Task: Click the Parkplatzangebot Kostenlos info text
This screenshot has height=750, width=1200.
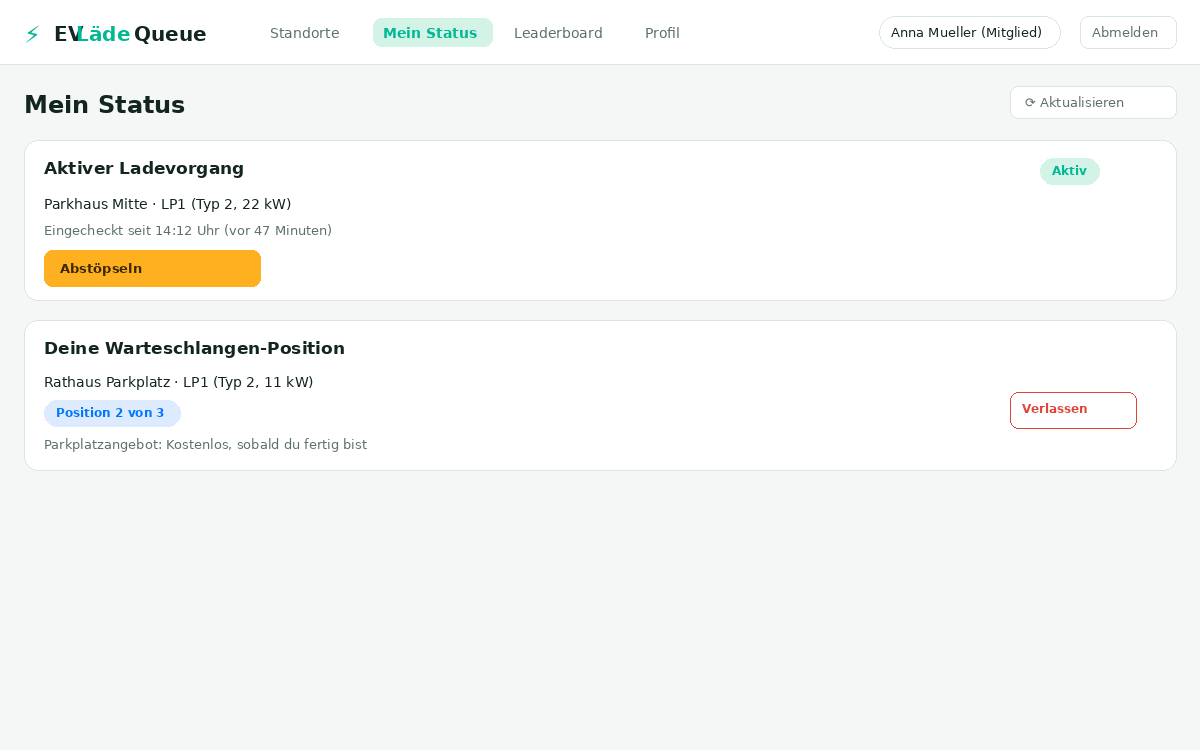Action: click(205, 444)
